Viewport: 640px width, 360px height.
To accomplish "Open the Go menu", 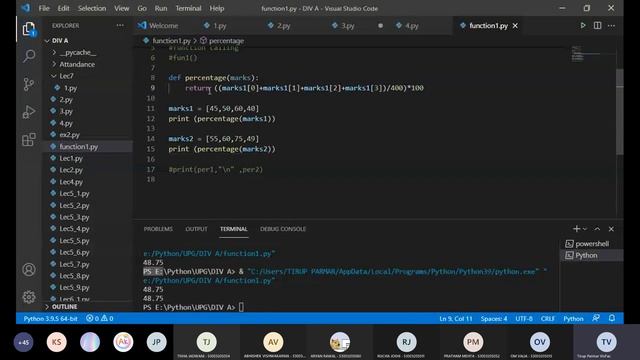I will point(142,8).
